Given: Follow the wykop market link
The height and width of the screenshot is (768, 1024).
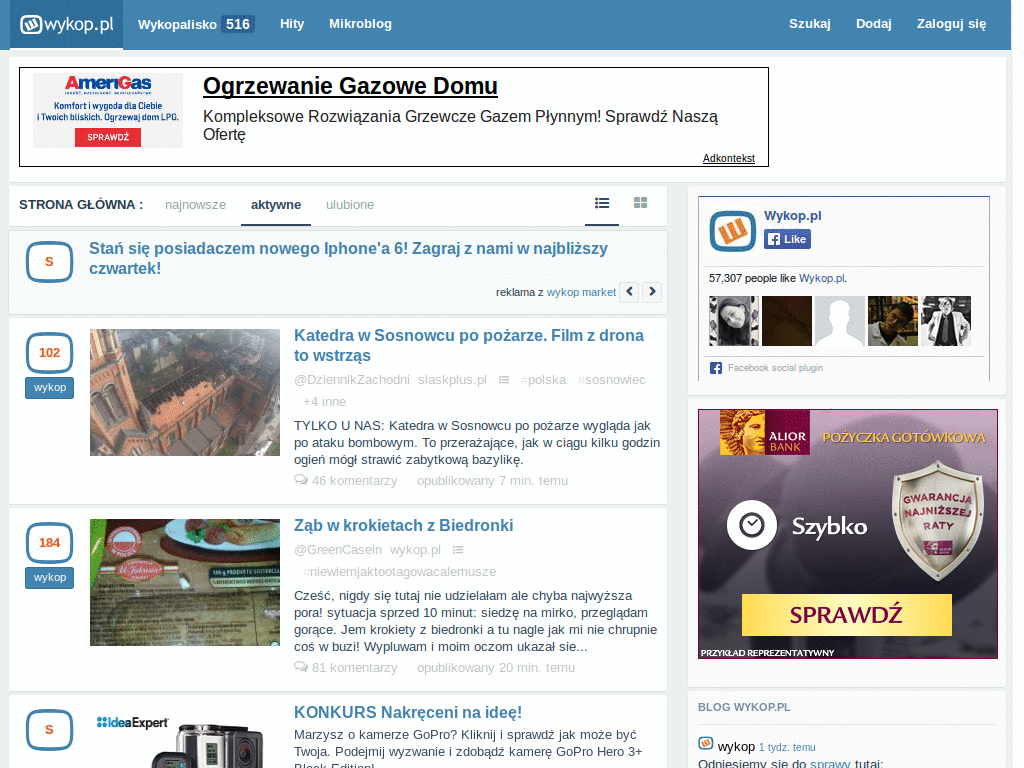Looking at the screenshot, I should click(x=581, y=293).
